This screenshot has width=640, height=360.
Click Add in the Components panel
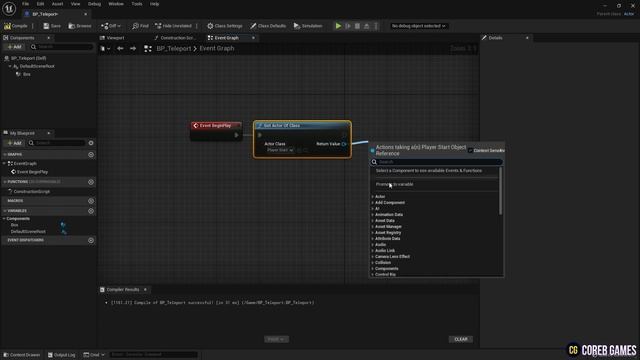click(14, 47)
